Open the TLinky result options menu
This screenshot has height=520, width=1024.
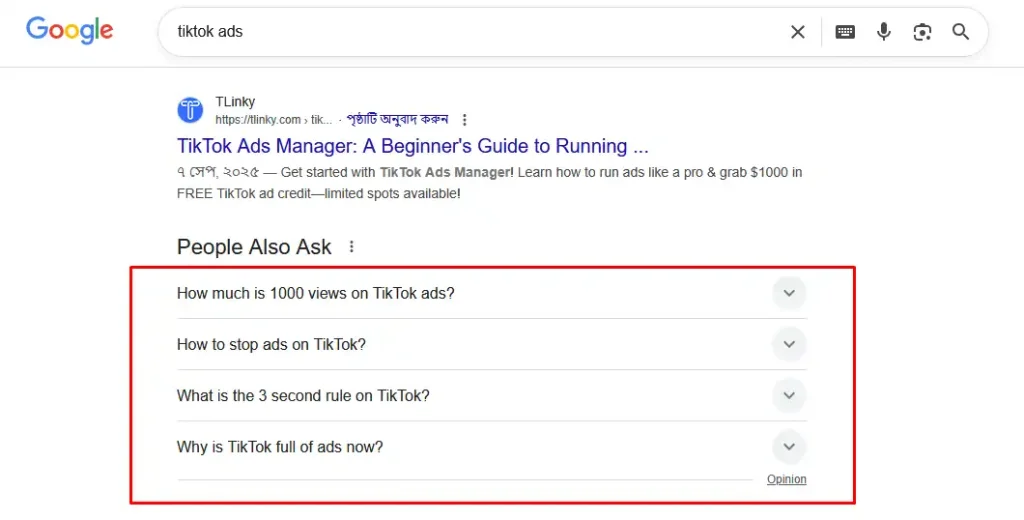pos(464,120)
